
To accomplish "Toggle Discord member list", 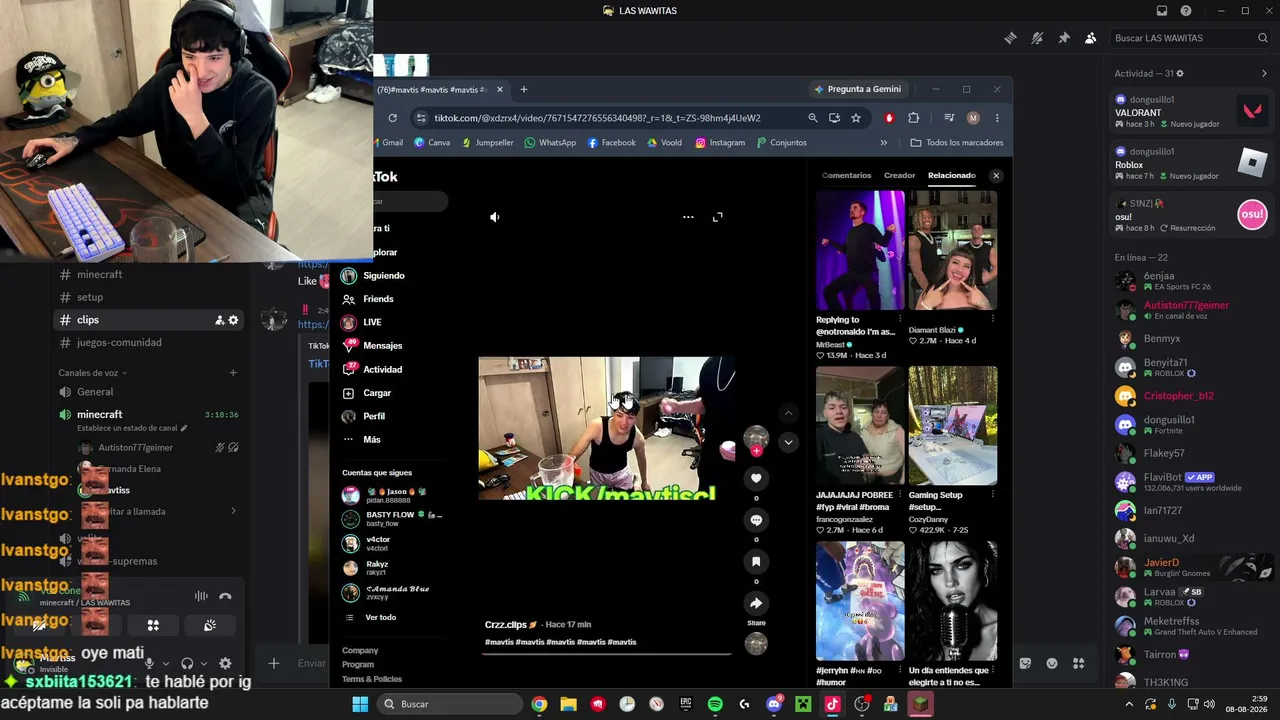I will [x=1090, y=38].
